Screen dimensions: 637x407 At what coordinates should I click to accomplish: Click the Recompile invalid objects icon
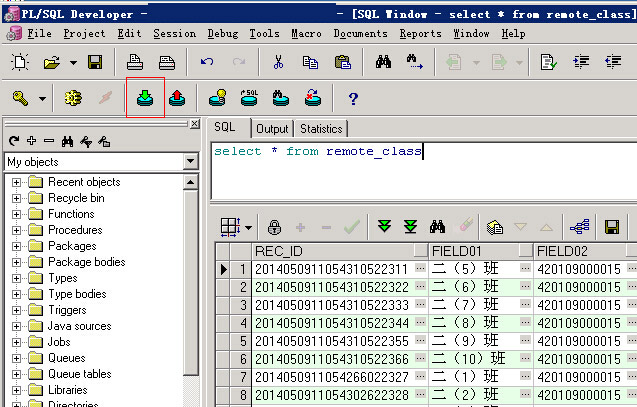[313, 98]
